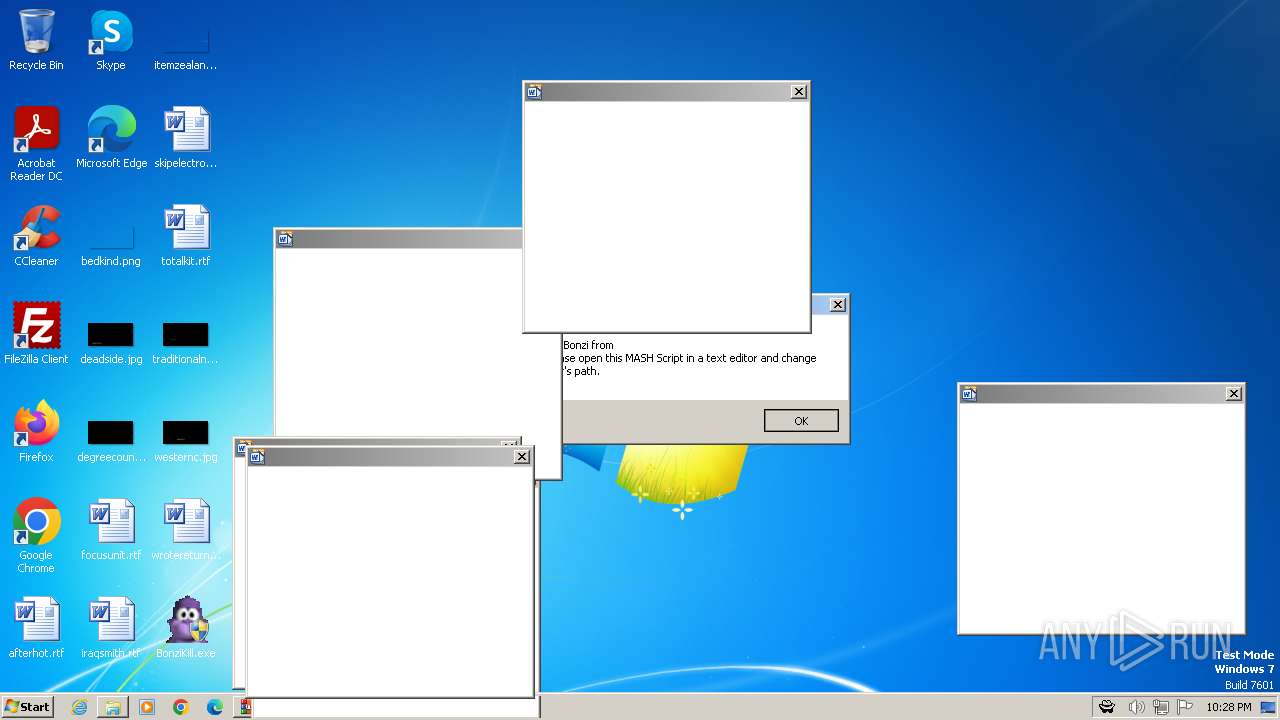Open Google Chrome desktop shortcut

[36, 535]
